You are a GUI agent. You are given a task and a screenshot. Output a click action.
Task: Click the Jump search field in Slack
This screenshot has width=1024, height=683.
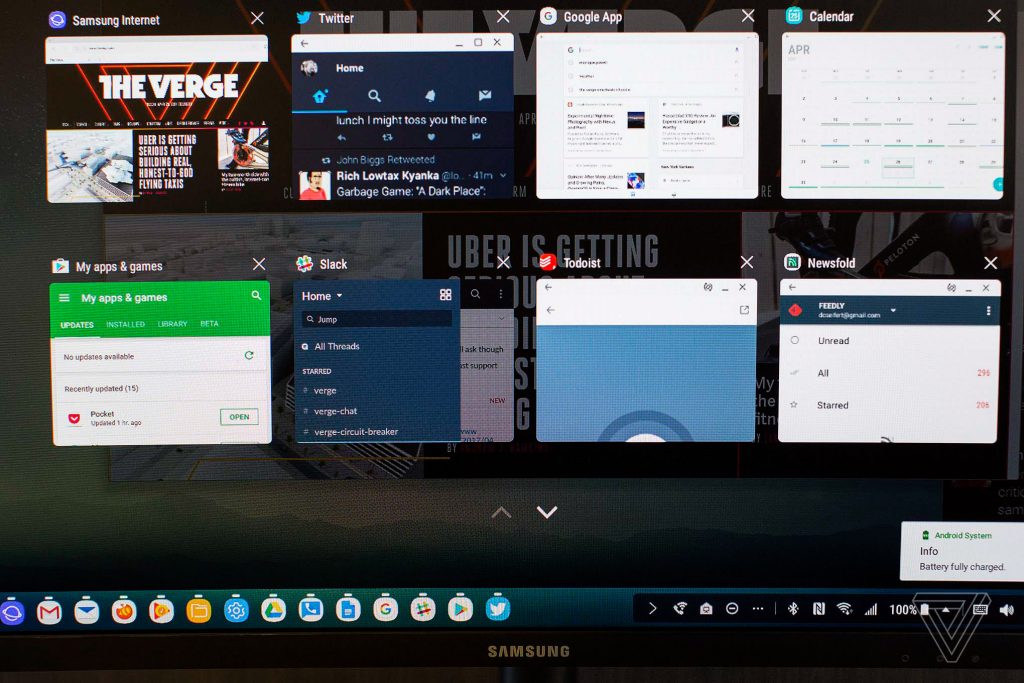(377, 319)
